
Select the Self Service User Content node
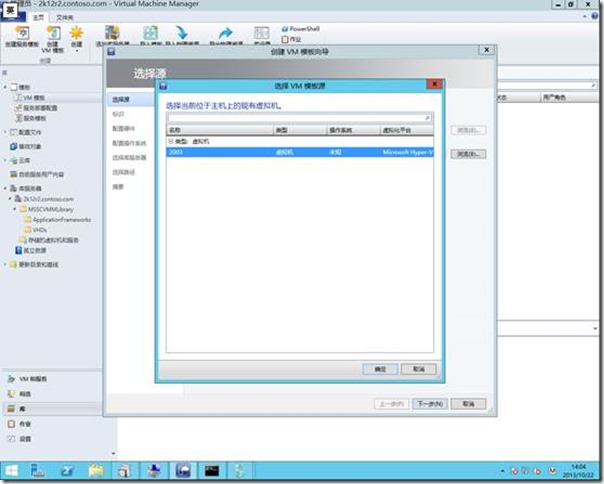click(x=41, y=175)
